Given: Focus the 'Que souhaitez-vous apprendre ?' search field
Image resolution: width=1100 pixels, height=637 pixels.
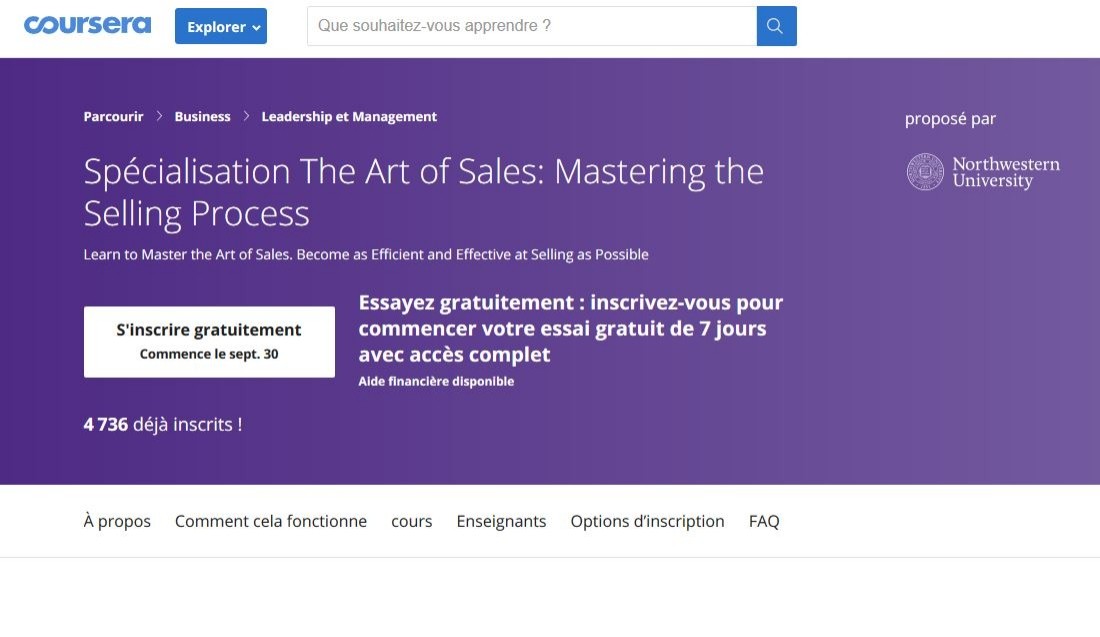Looking at the screenshot, I should (532, 26).
